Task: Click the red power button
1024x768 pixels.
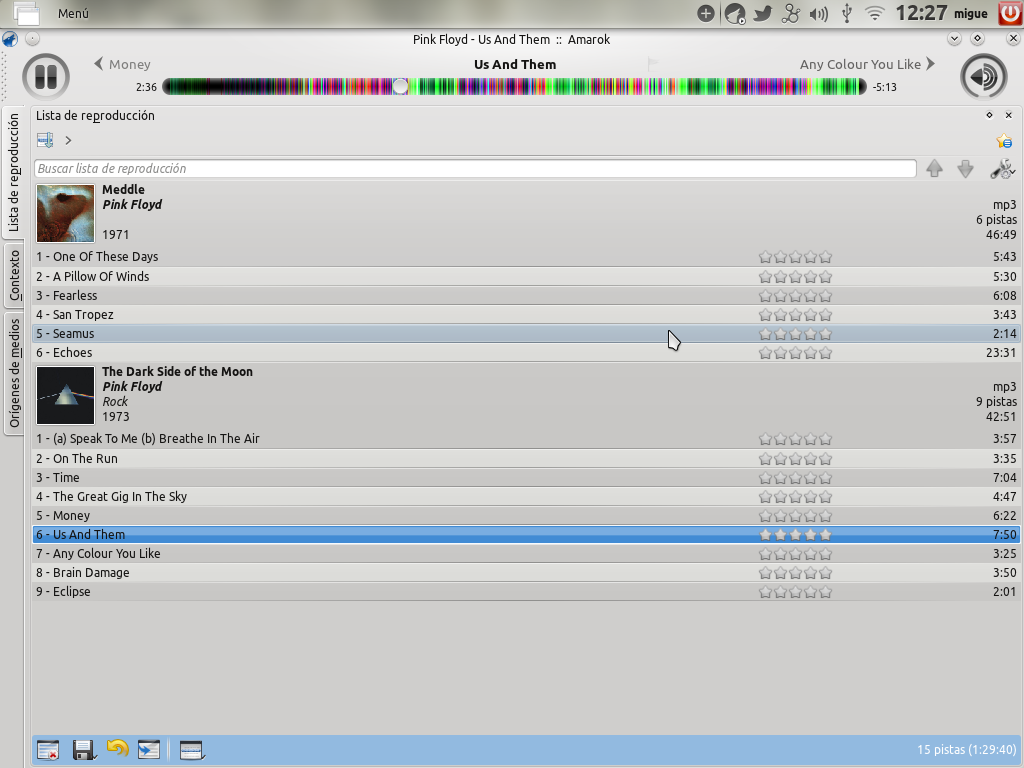Action: 1010,13
